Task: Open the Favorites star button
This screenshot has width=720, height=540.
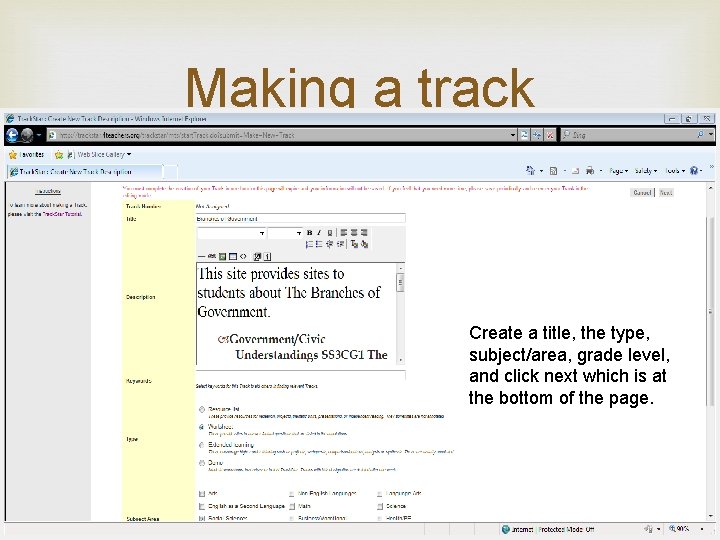Action: tap(27, 155)
